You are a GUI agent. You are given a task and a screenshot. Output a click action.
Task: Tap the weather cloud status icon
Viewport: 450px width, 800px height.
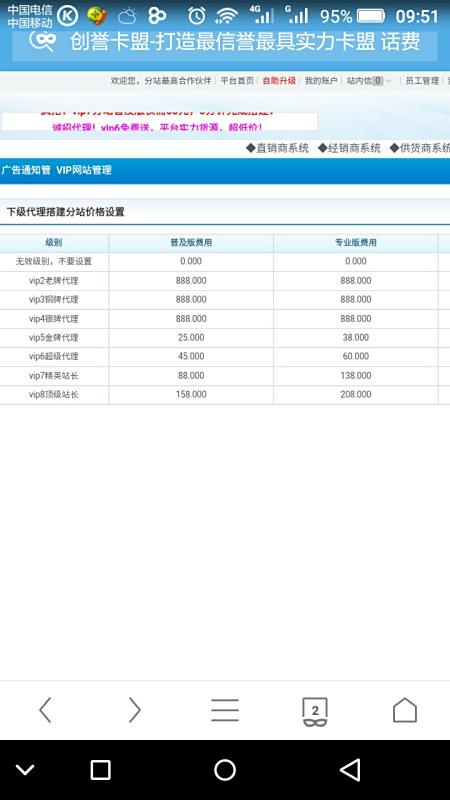128,16
